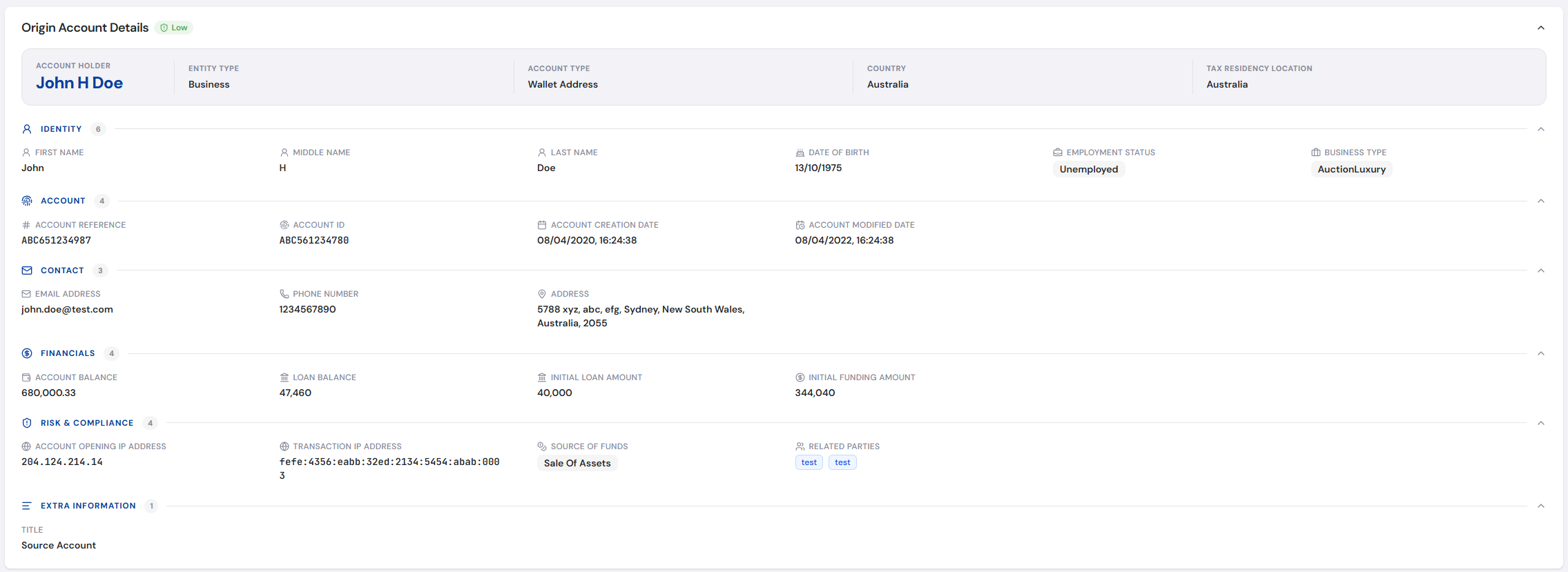Click the Source of Funds coins icon
The width and height of the screenshot is (1568, 572).
point(542,446)
